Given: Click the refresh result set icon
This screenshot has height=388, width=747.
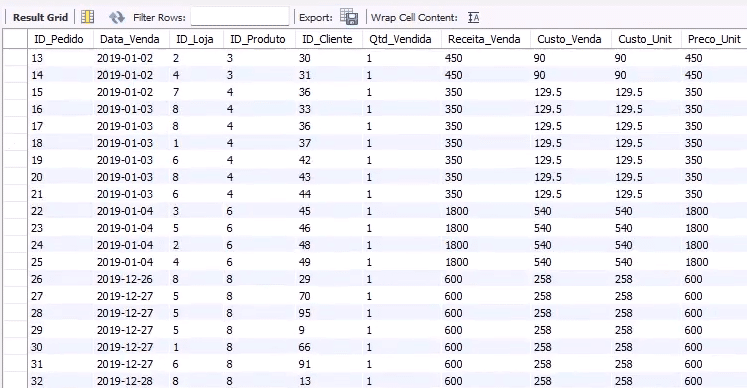Looking at the screenshot, I should tap(117, 18).
